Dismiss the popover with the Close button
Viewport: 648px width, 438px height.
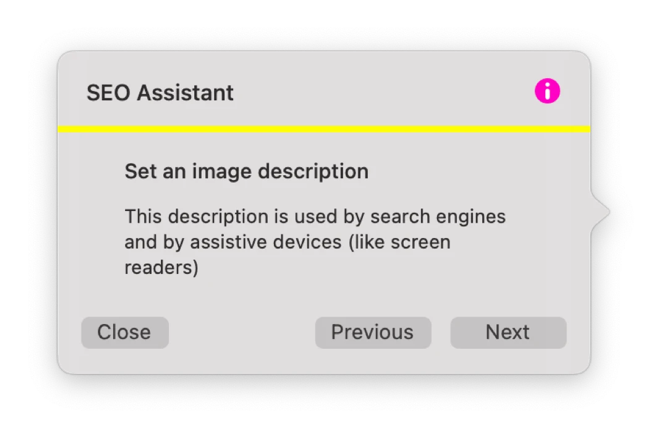point(125,333)
